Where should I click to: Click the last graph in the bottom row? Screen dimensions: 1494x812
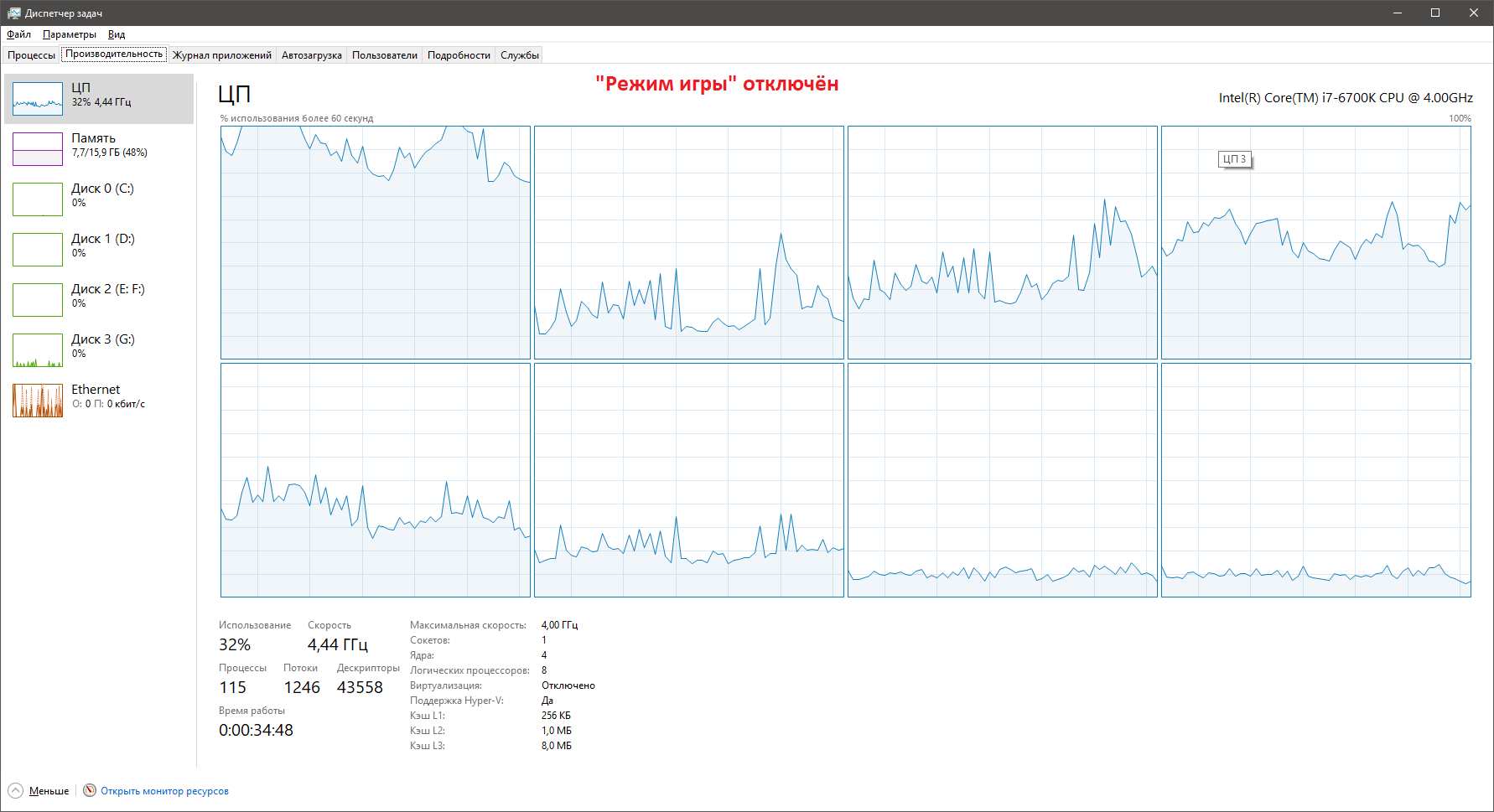1316,480
